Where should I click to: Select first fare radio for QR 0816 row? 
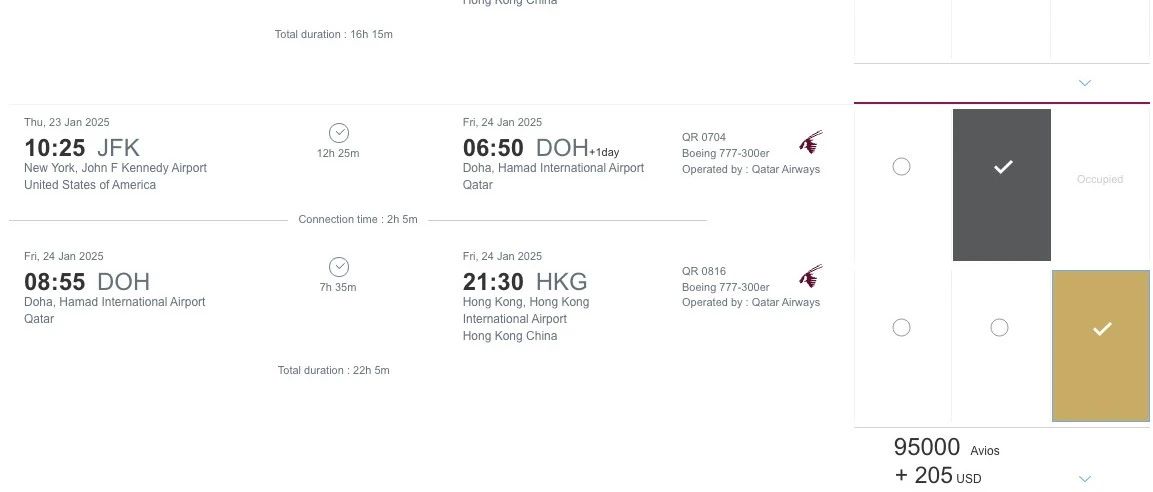901,328
